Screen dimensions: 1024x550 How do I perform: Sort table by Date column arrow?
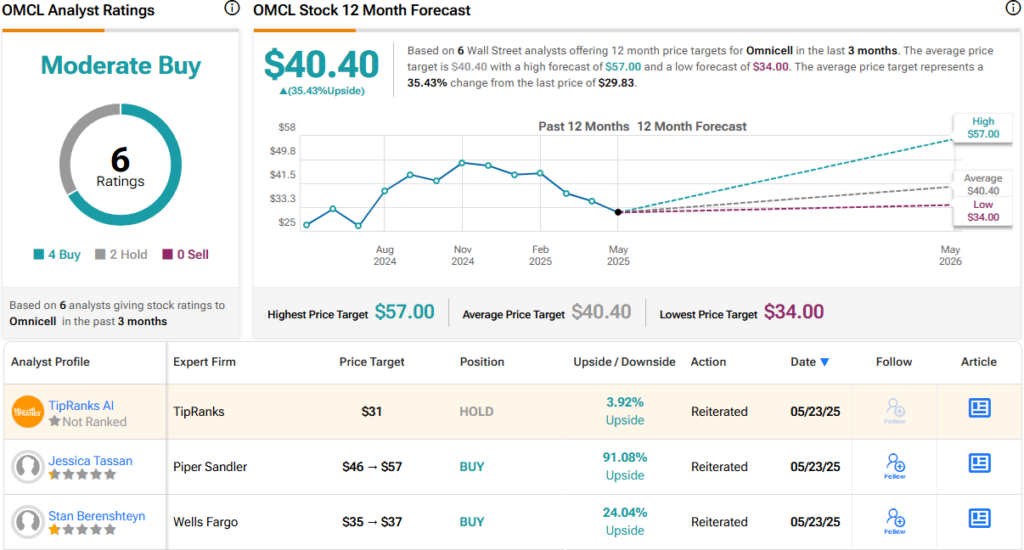(x=825, y=362)
